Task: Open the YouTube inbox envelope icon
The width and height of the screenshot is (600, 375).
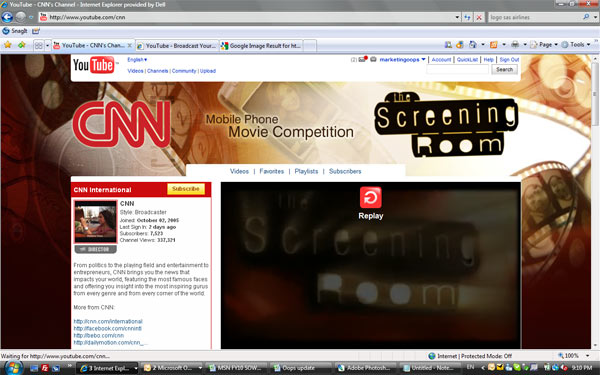Action: coord(362,59)
